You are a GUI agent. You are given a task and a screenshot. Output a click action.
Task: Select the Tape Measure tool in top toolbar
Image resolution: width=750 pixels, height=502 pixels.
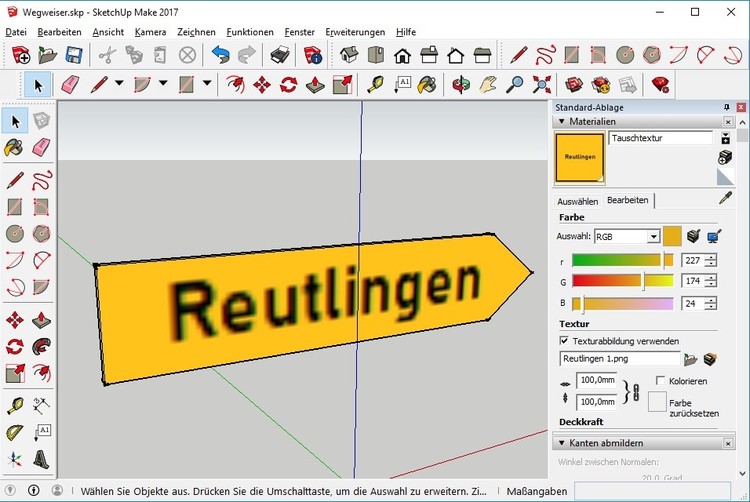coord(375,85)
